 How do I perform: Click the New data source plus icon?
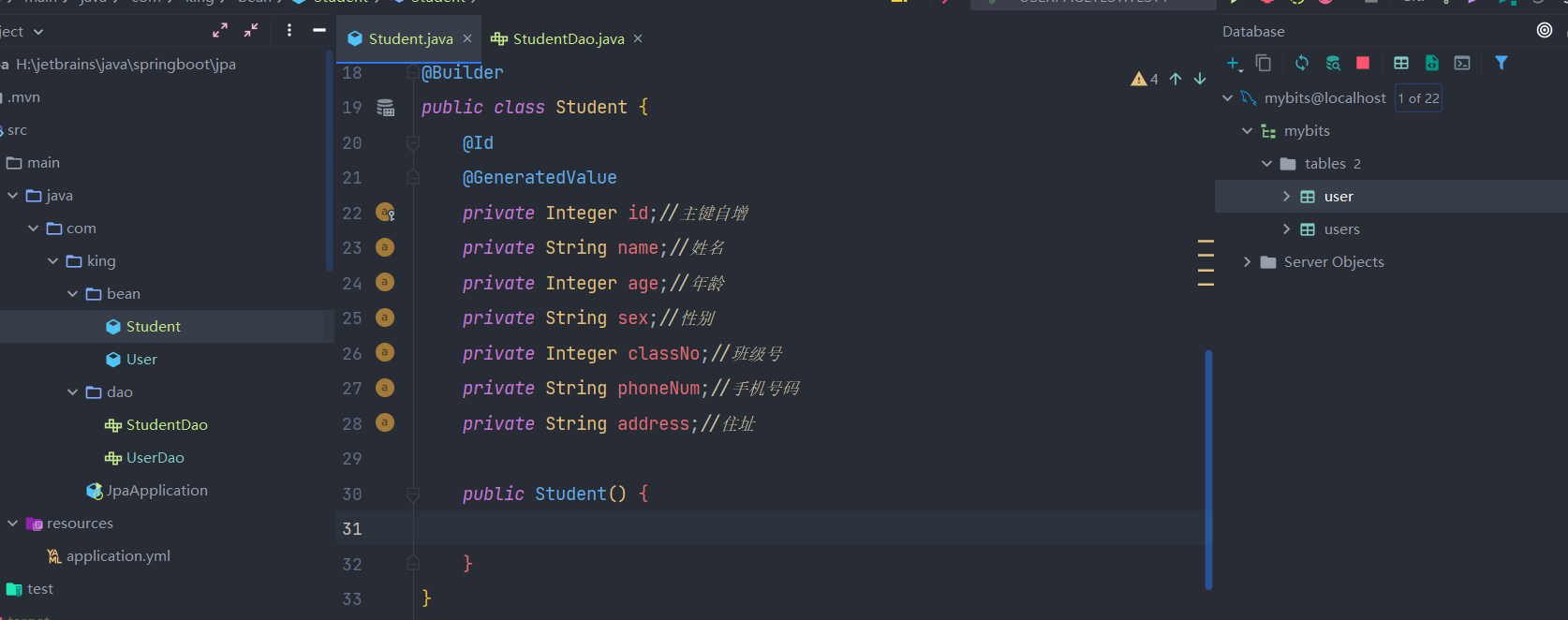1234,63
